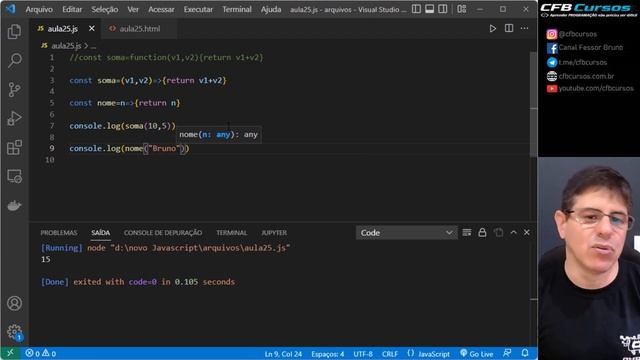The width and height of the screenshot is (640, 360).
Task: Switch to the aula25.html tab
Action: pyautogui.click(x=140, y=29)
